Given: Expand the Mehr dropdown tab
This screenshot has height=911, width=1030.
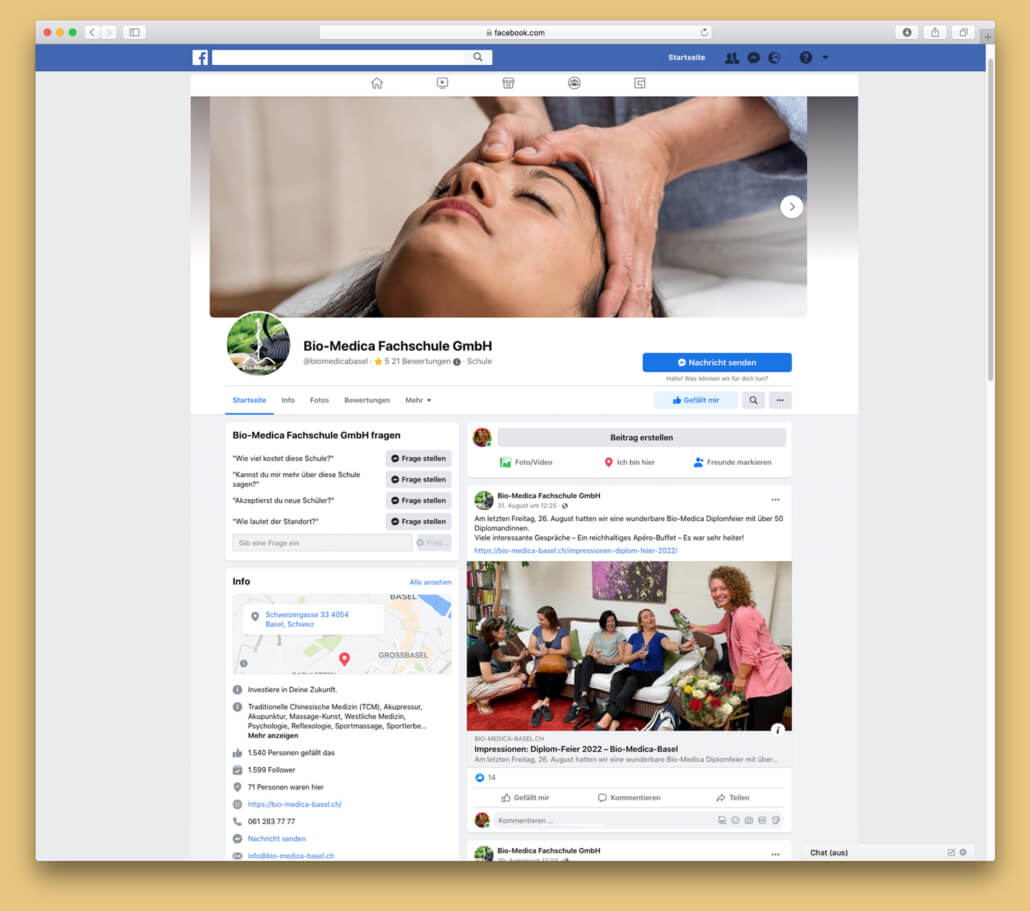Looking at the screenshot, I should click(418, 400).
